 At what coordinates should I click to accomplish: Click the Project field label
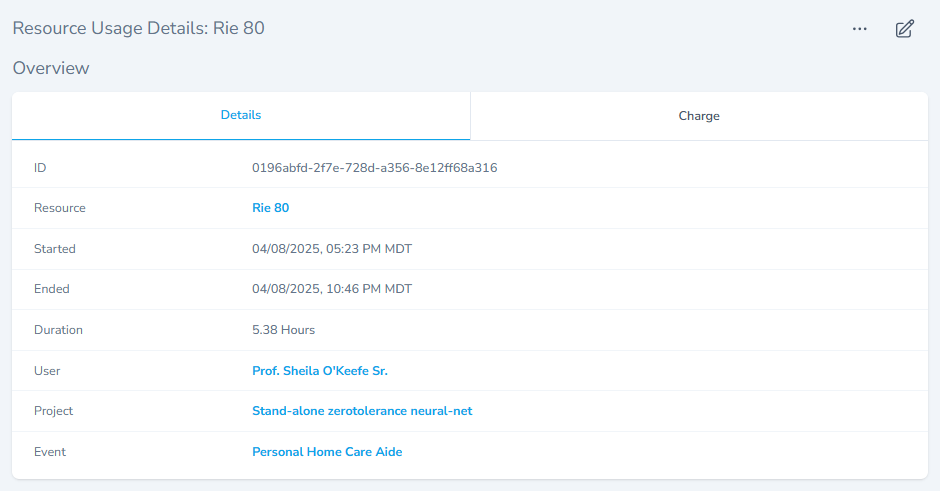[x=53, y=411]
